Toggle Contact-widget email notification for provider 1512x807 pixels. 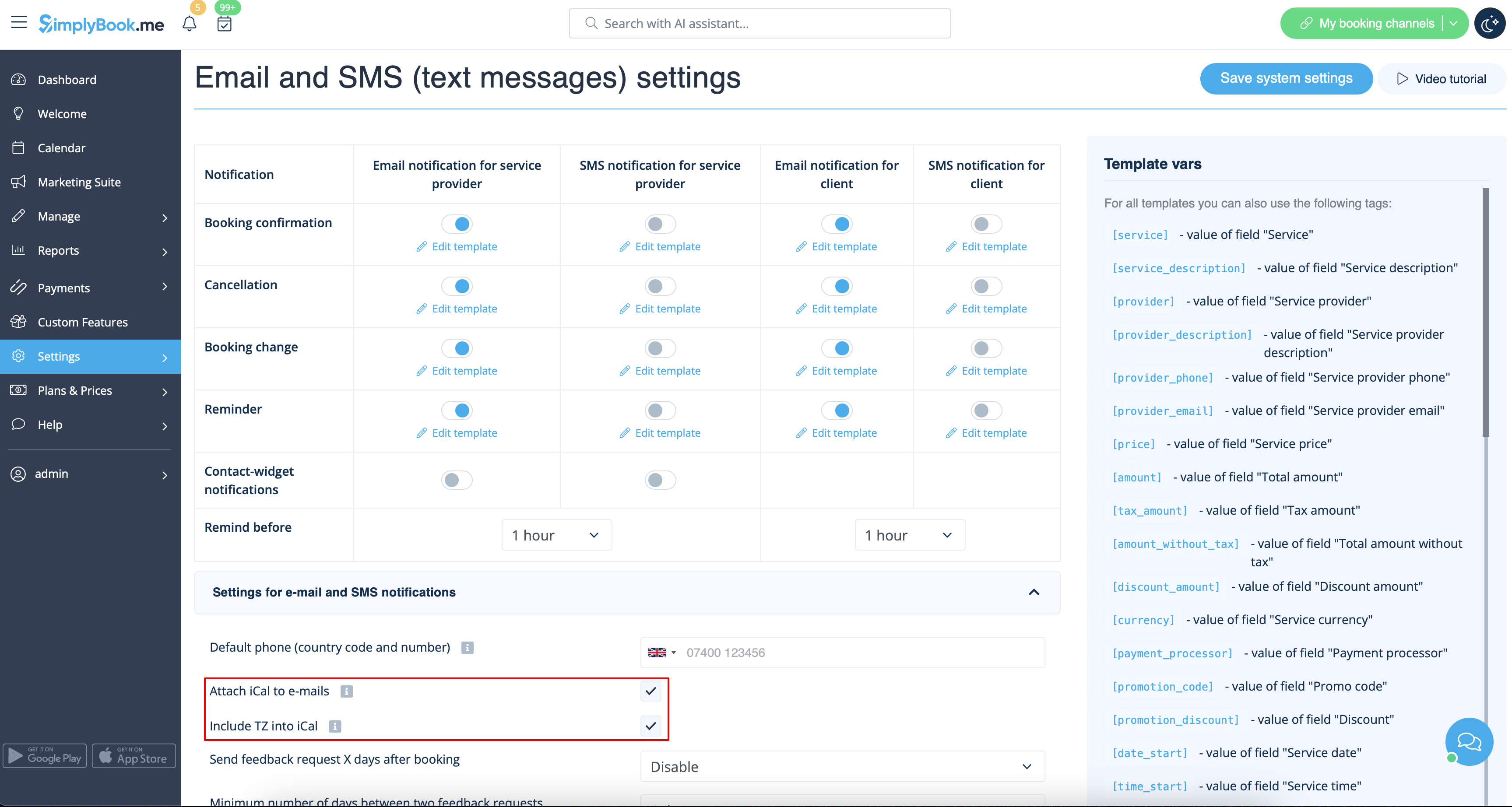click(x=457, y=480)
